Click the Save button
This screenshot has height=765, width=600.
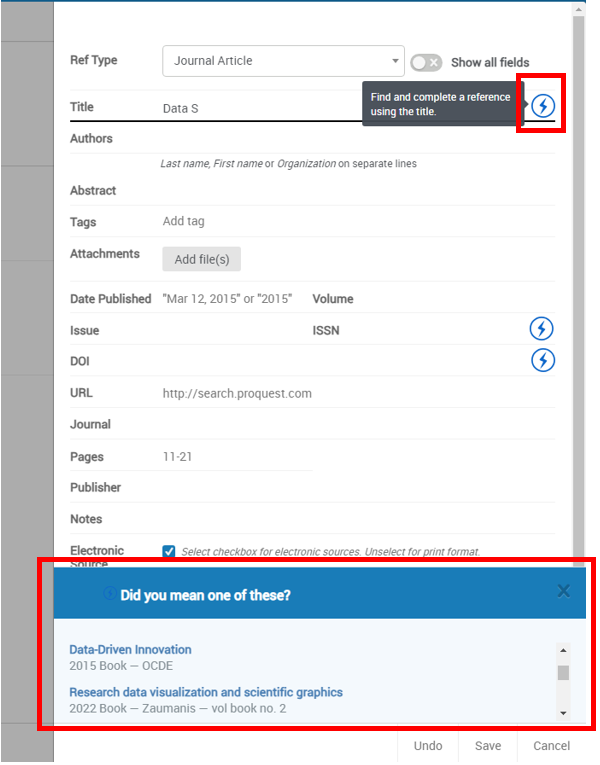[488, 746]
